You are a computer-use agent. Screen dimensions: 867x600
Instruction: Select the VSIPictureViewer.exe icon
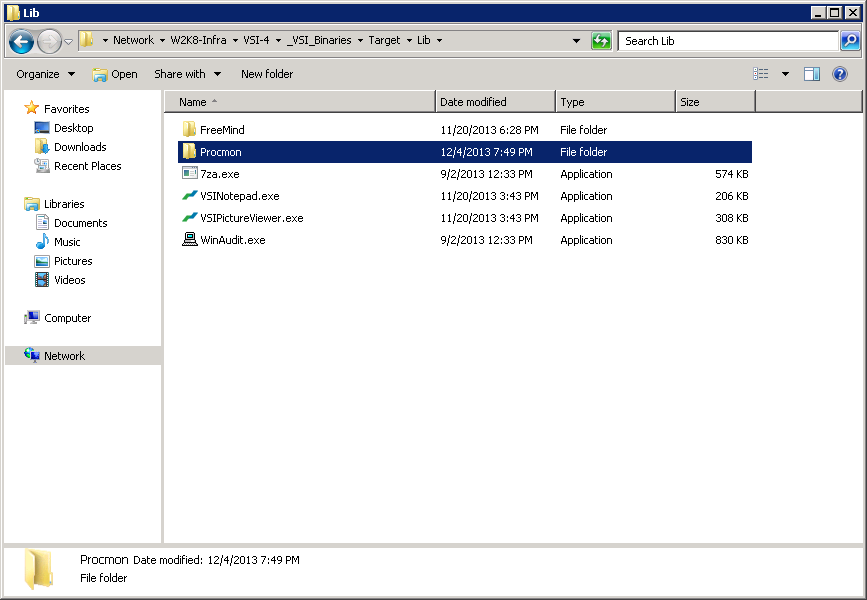click(189, 217)
